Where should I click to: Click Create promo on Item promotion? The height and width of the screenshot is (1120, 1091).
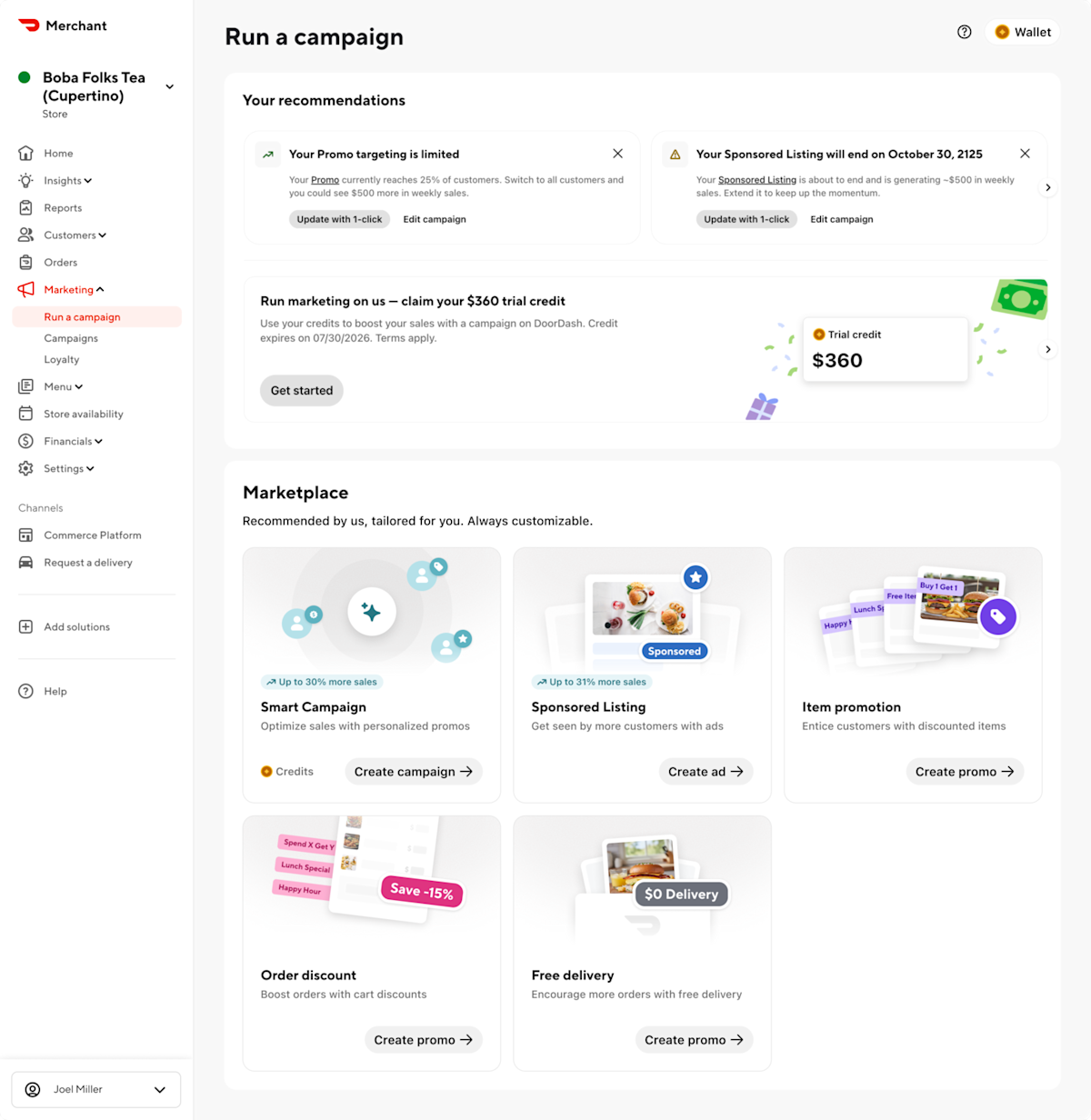(x=965, y=771)
